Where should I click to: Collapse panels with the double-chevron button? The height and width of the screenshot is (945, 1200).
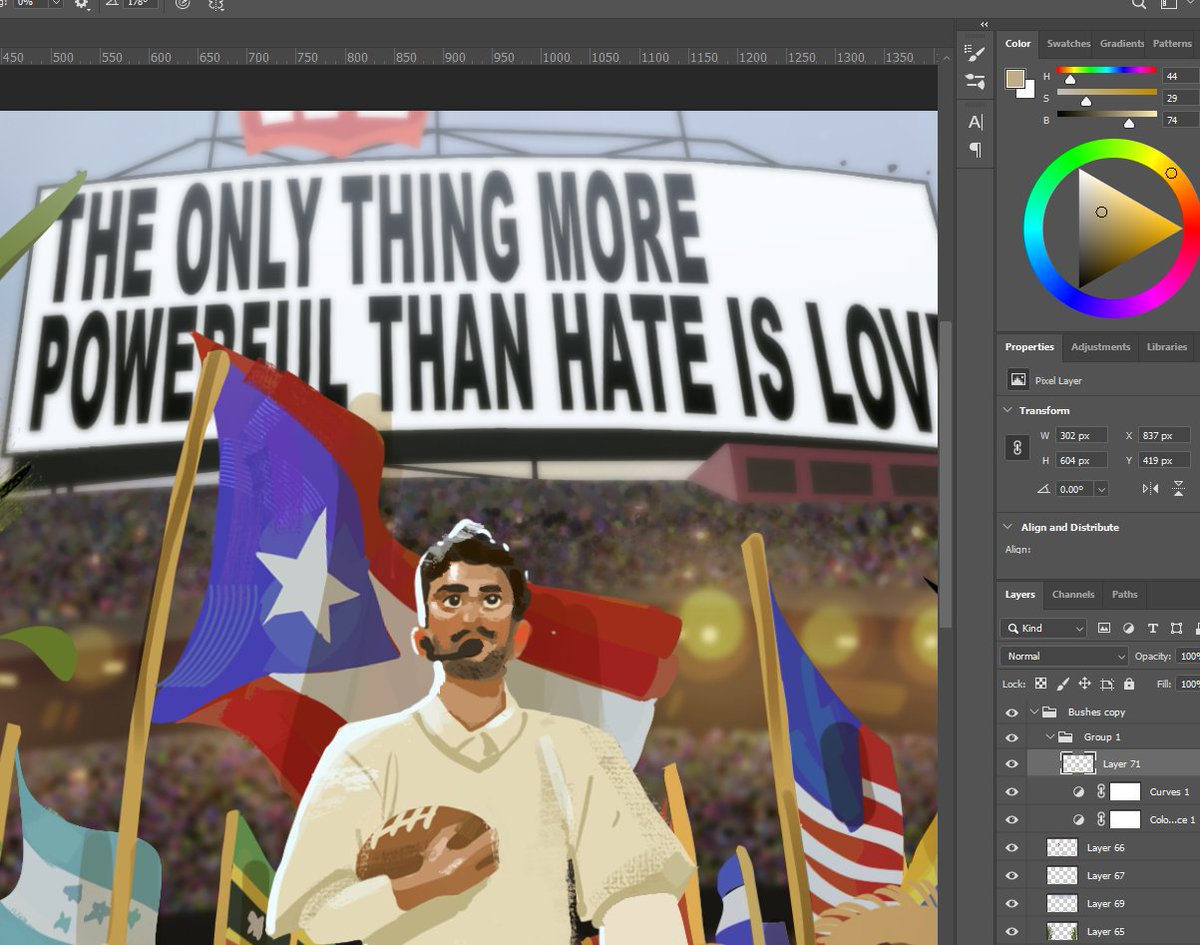[984, 24]
